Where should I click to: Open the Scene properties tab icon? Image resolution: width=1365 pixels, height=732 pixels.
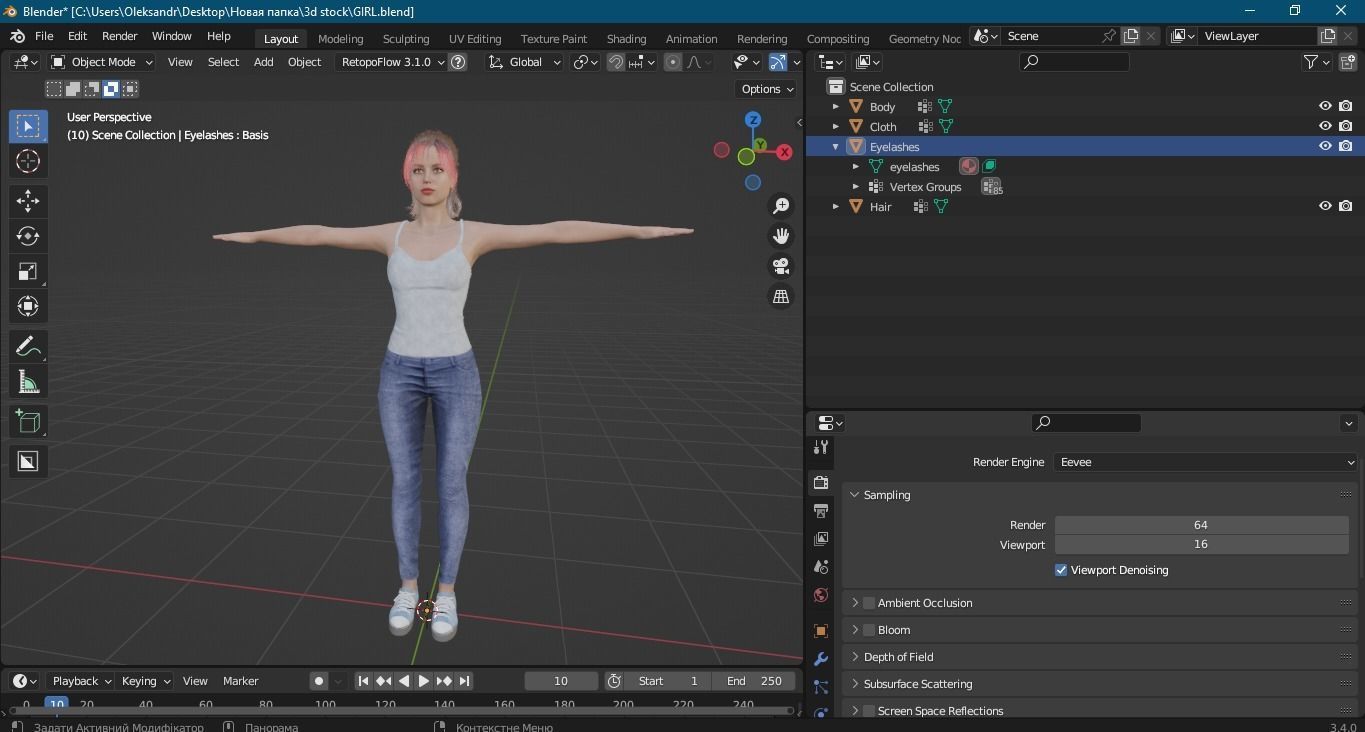[821, 567]
